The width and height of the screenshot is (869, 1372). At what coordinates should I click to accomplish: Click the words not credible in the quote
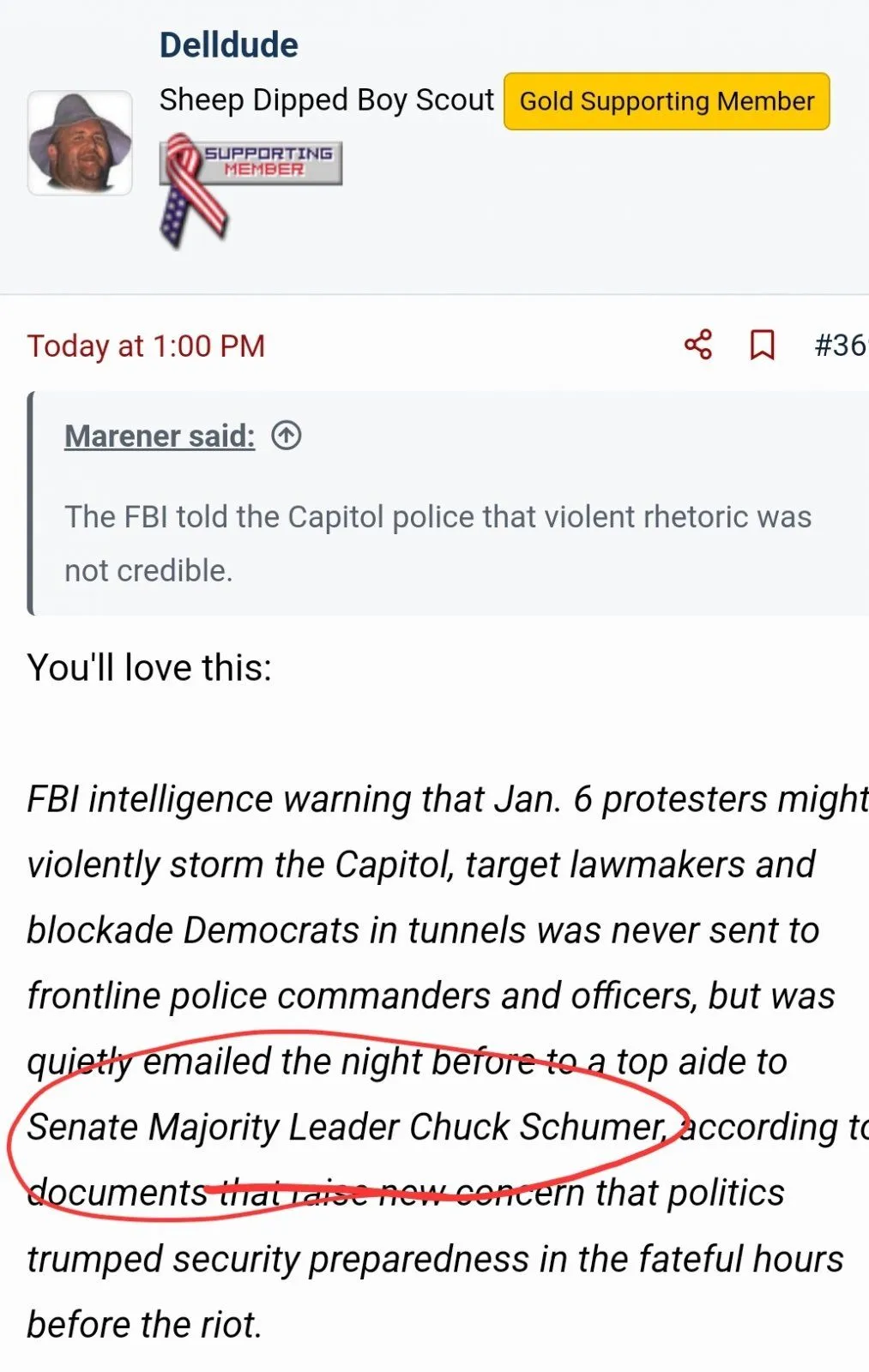point(148,570)
